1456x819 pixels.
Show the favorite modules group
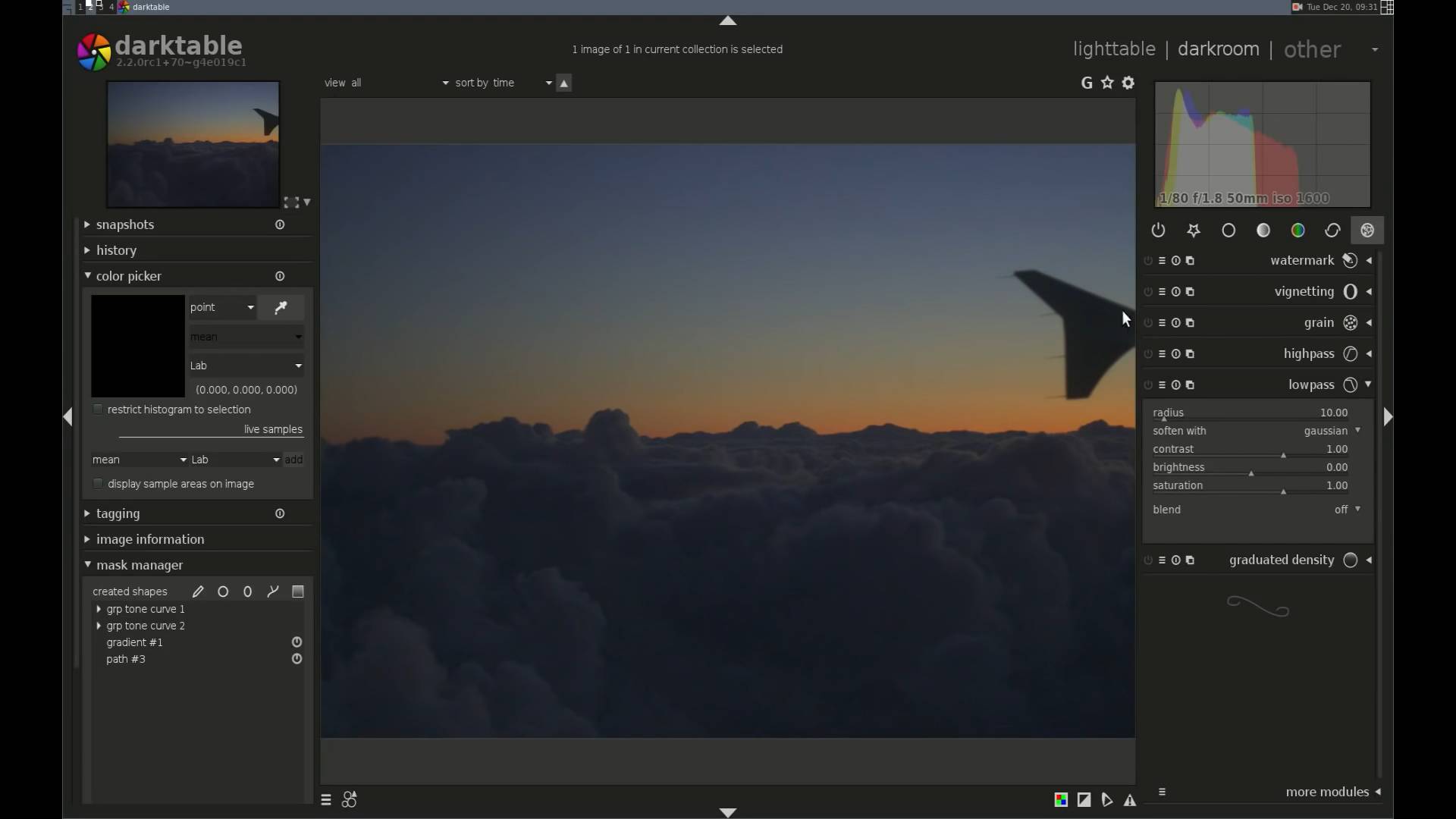(1194, 231)
